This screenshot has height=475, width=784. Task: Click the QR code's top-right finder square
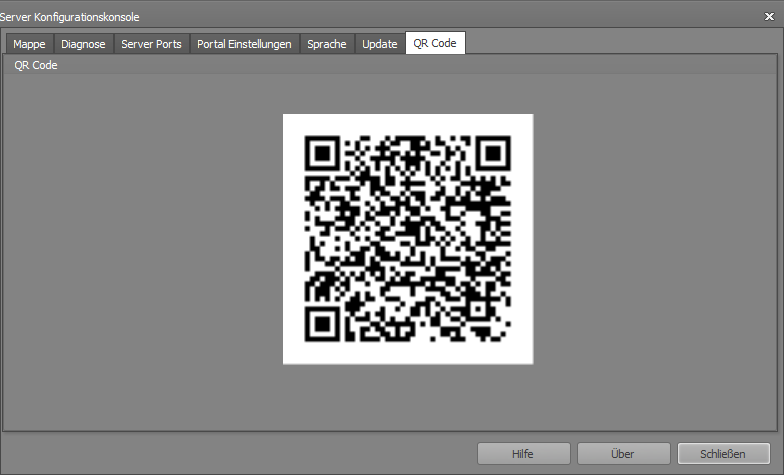[494, 153]
